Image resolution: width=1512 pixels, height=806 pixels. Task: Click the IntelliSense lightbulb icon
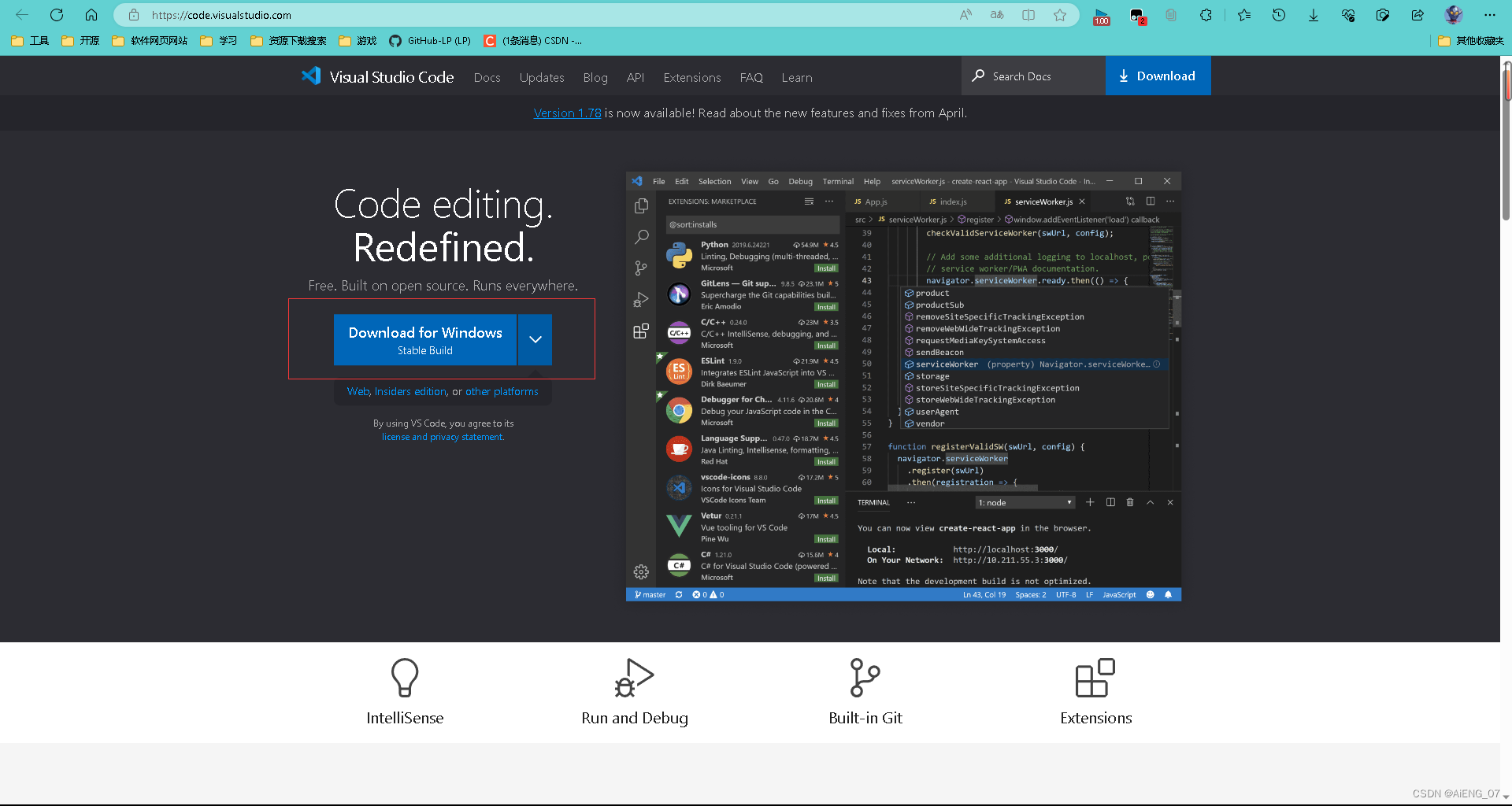[405, 678]
